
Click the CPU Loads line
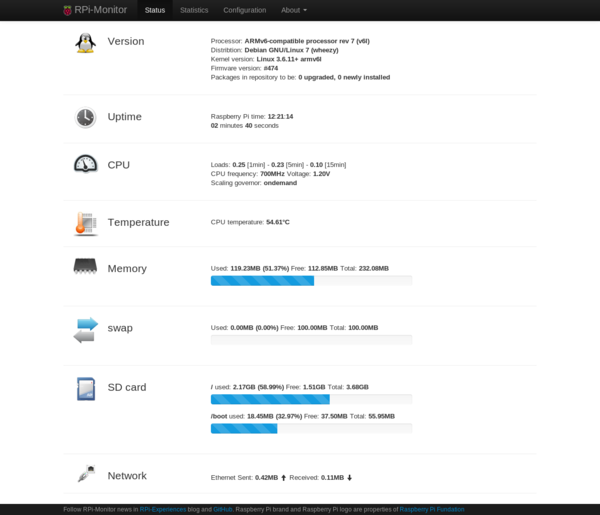(x=278, y=165)
